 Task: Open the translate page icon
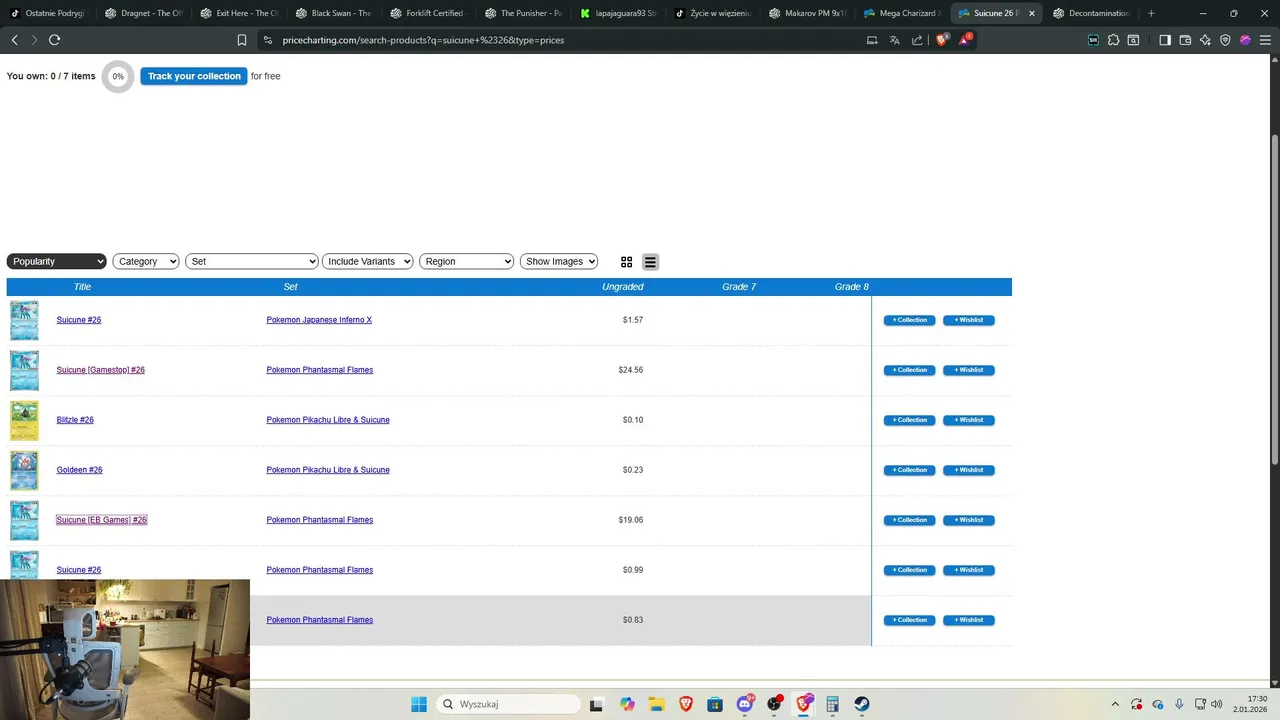click(895, 40)
